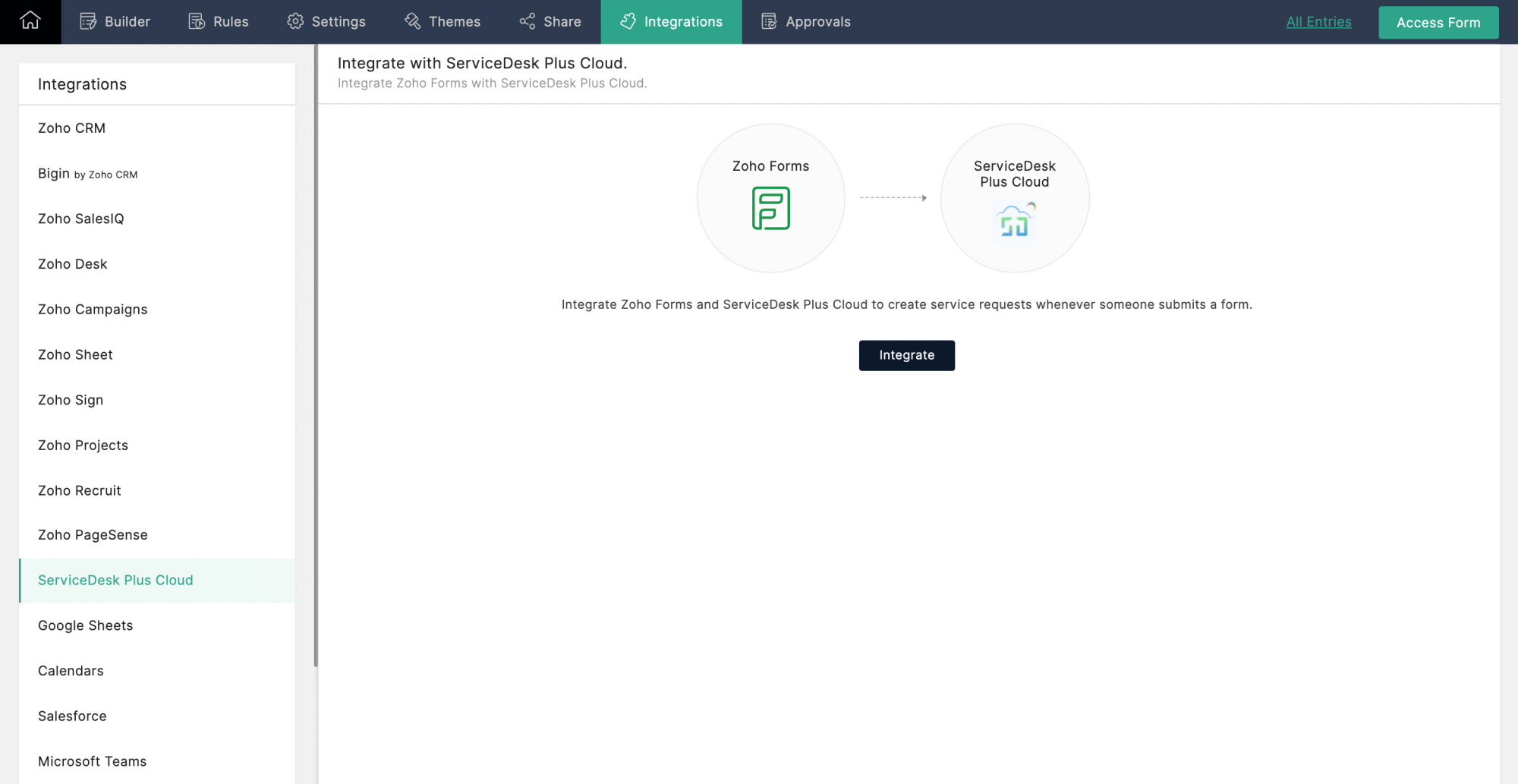The height and width of the screenshot is (784, 1518).
Task: Click the Themes brush icon
Action: pyautogui.click(x=412, y=21)
